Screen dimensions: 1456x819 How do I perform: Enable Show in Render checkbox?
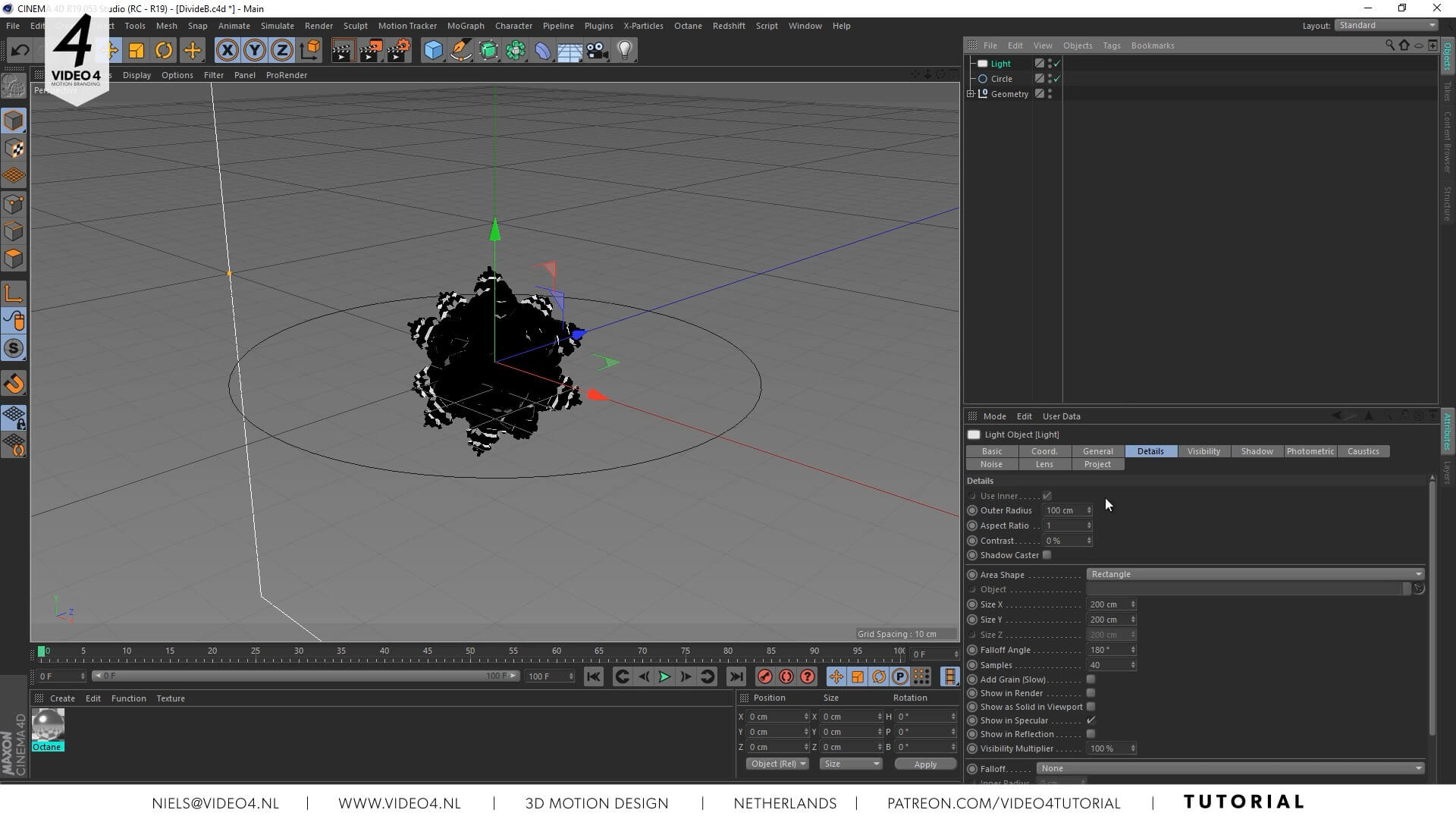1090,693
